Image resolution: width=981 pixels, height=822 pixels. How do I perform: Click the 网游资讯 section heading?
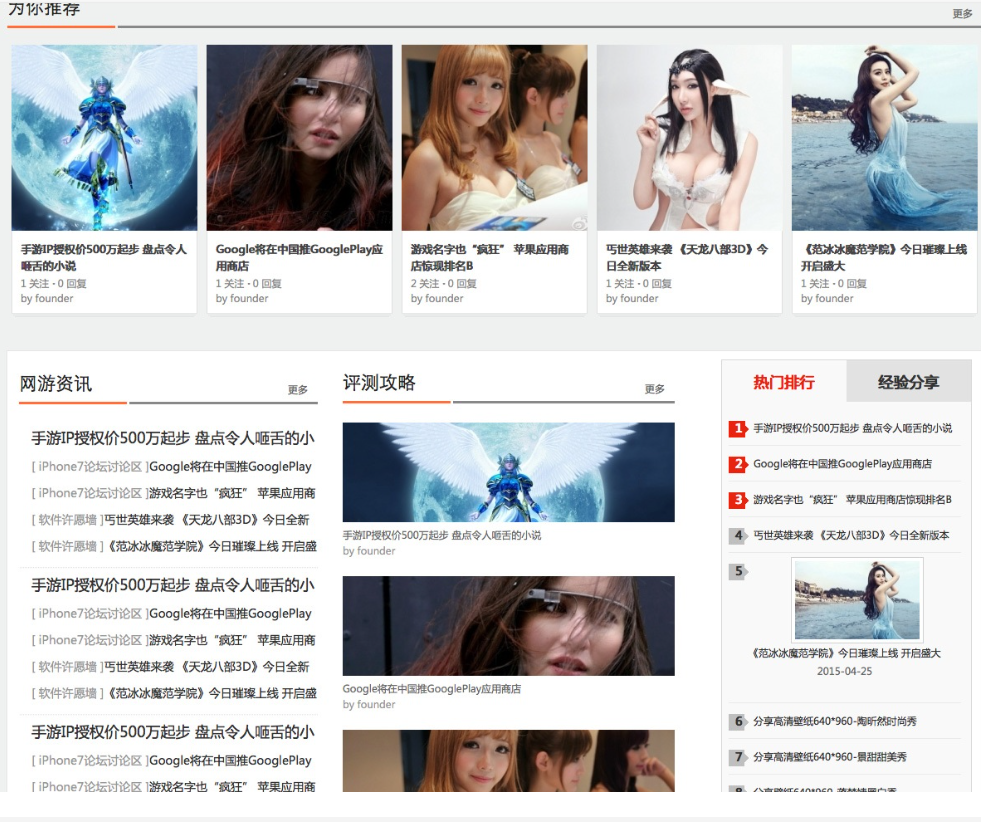56,383
